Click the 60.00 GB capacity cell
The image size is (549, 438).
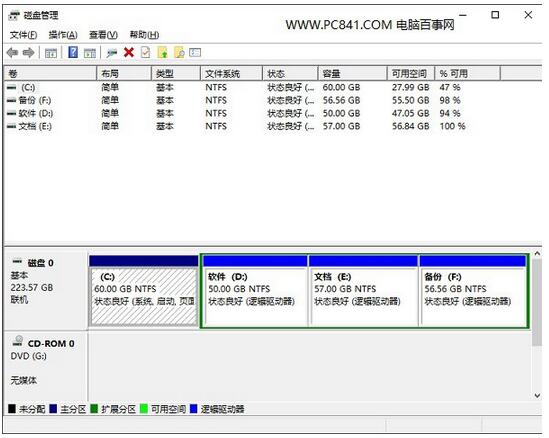pos(341,87)
